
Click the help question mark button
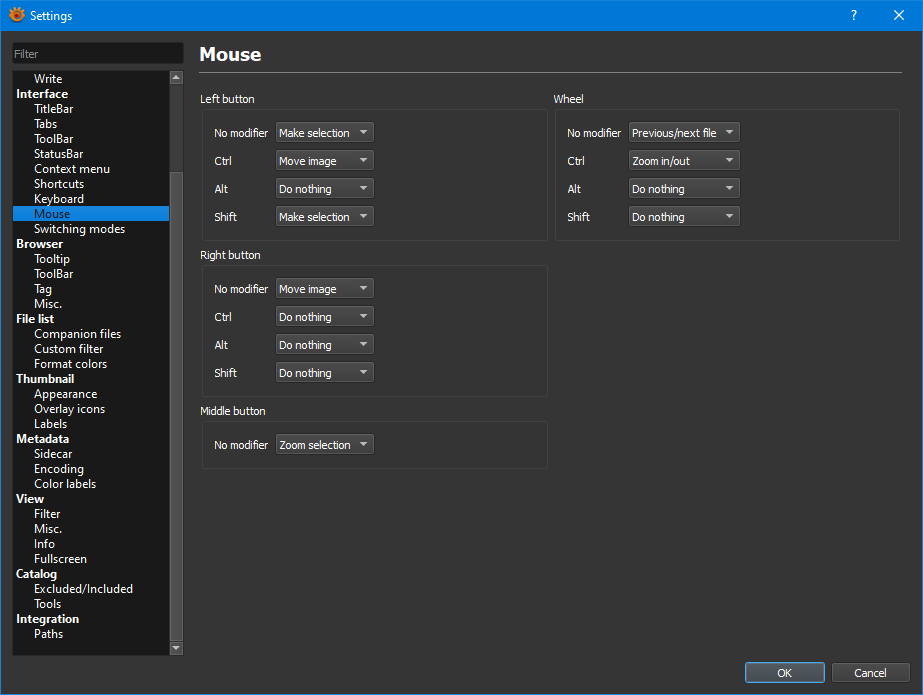pyautogui.click(x=853, y=15)
